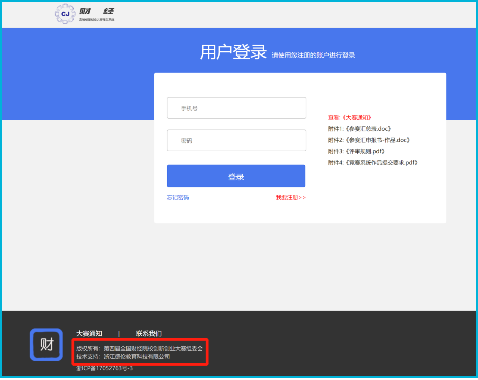Open the blue forgot-password link below login button
The image size is (478, 380).
(x=178, y=198)
